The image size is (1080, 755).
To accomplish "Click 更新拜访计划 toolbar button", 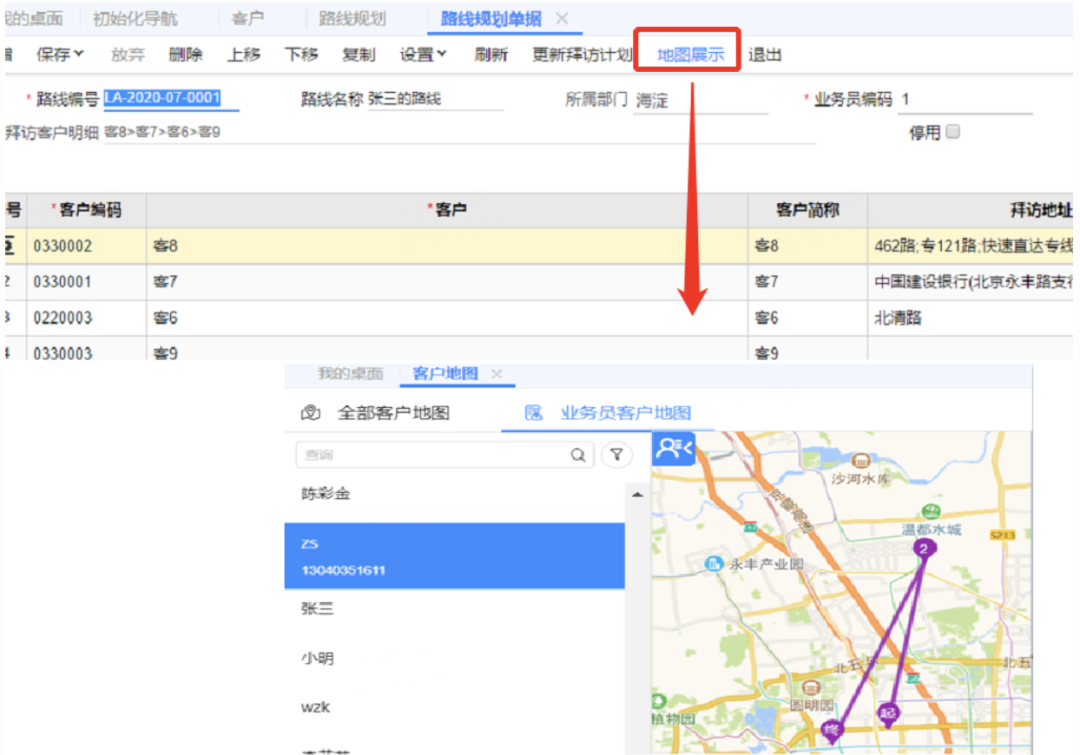I will tap(582, 55).
